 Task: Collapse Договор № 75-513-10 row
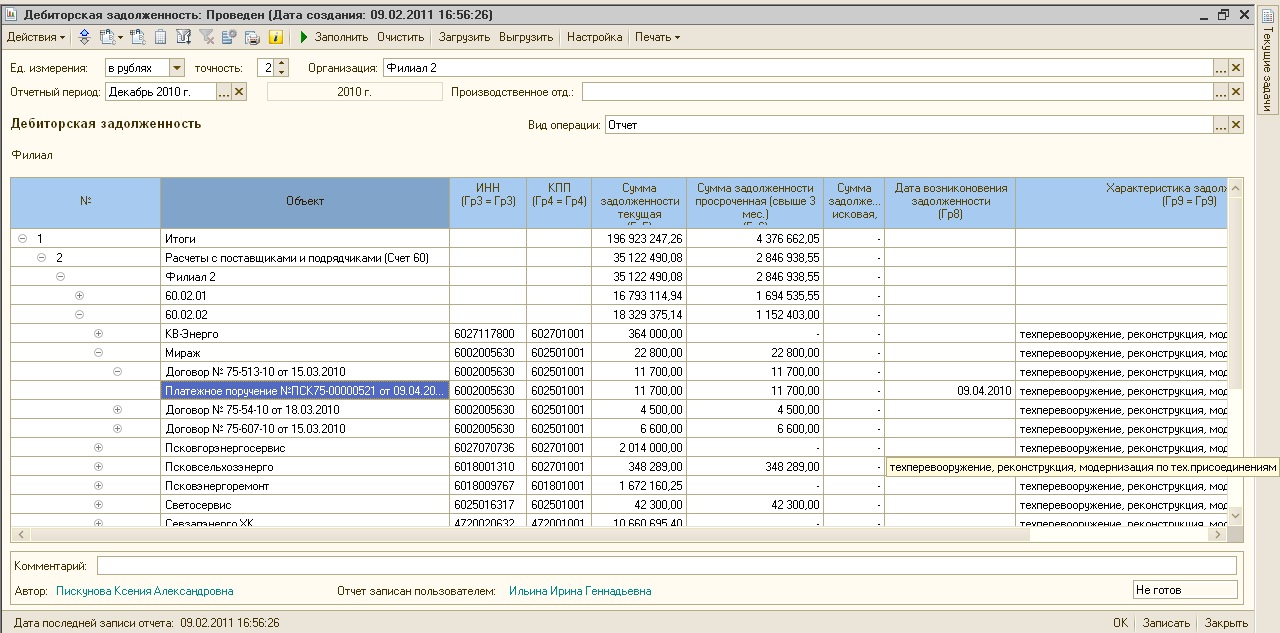pos(117,372)
